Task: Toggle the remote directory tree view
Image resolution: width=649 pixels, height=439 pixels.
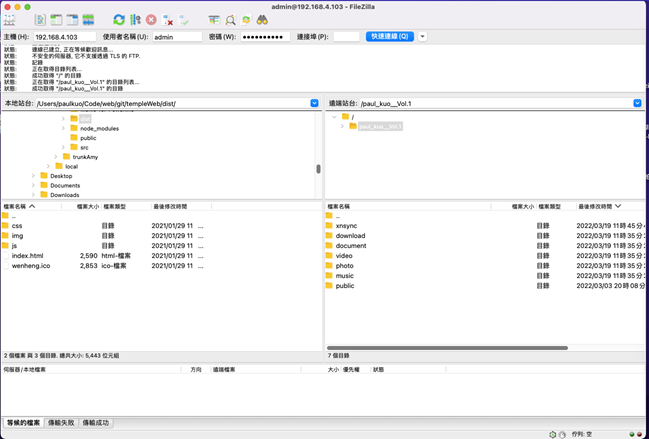Action: [72, 19]
